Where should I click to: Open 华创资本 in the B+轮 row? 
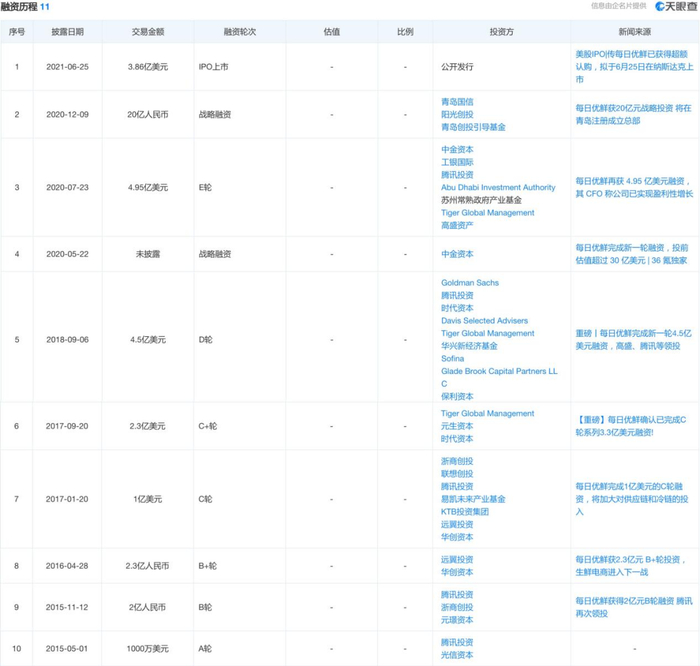pyautogui.click(x=457, y=572)
